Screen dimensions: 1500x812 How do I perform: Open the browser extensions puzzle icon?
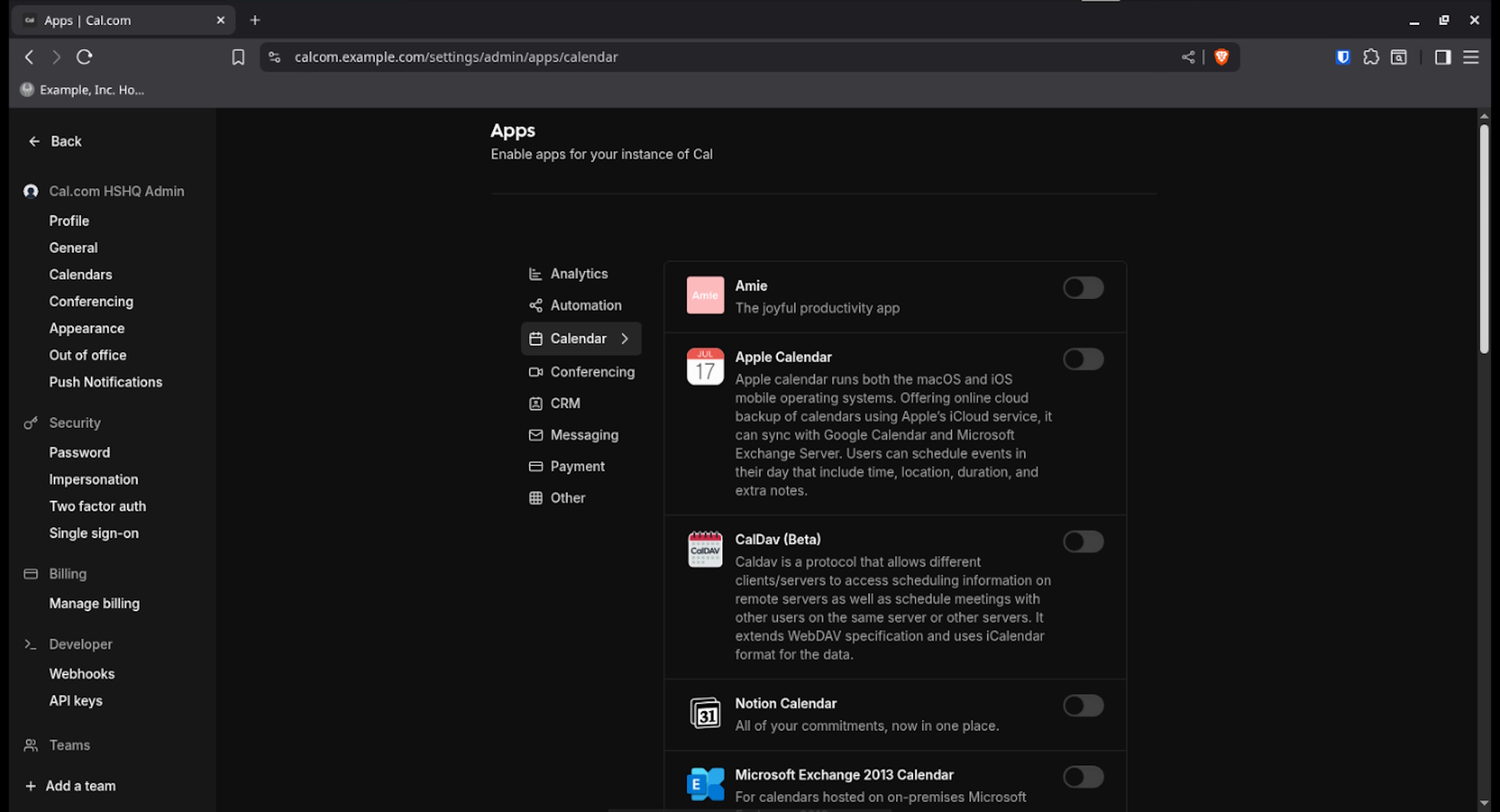[x=1370, y=57]
